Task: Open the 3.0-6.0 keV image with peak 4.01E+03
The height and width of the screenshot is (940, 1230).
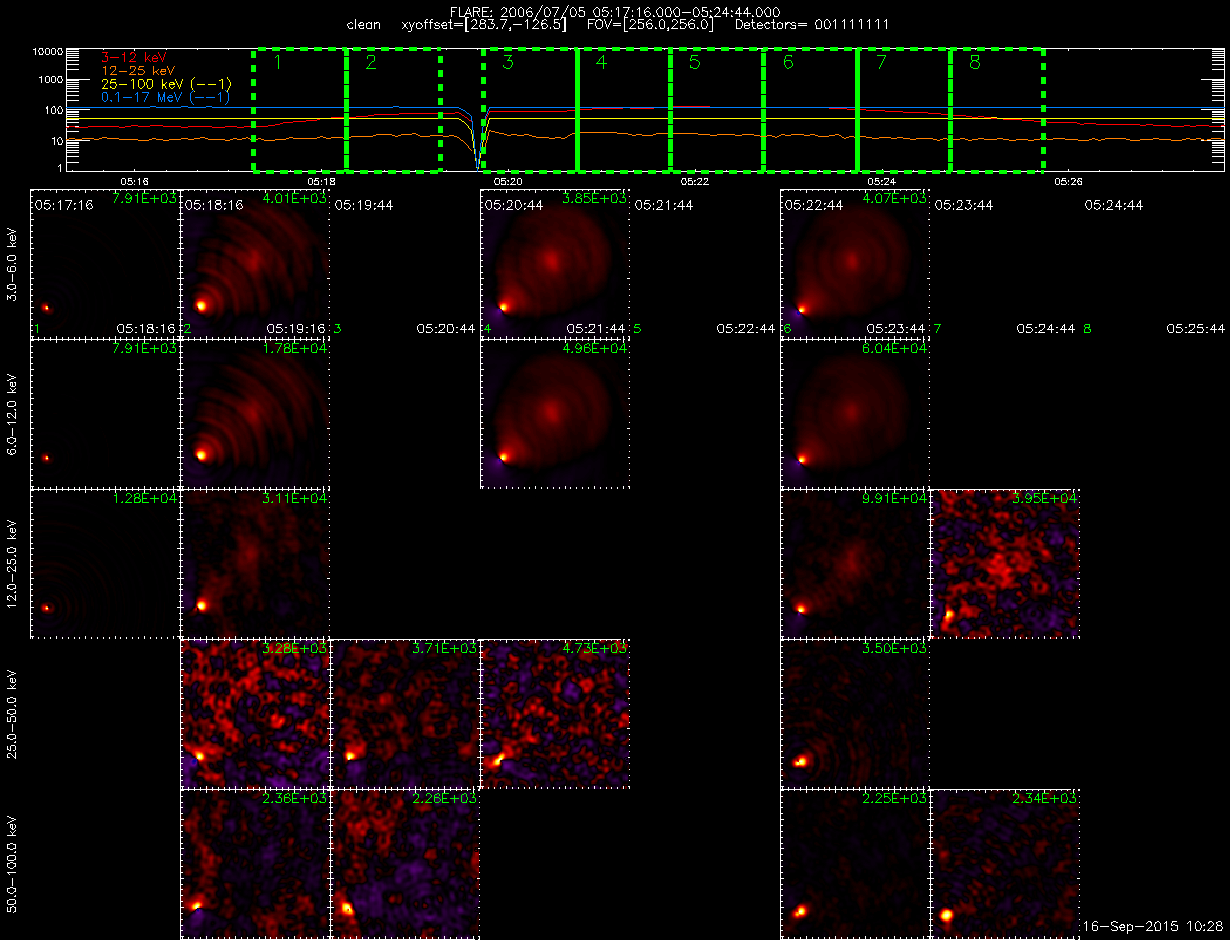Action: [255, 264]
